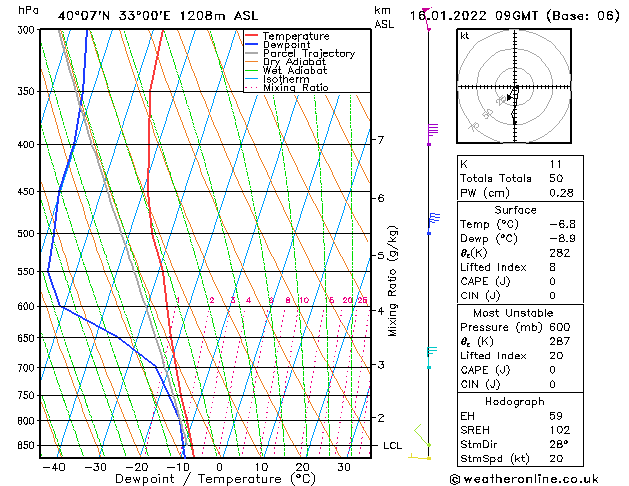Click the 300 hPa pressure label
This screenshot has height=486, width=629.
pyautogui.click(x=28, y=30)
